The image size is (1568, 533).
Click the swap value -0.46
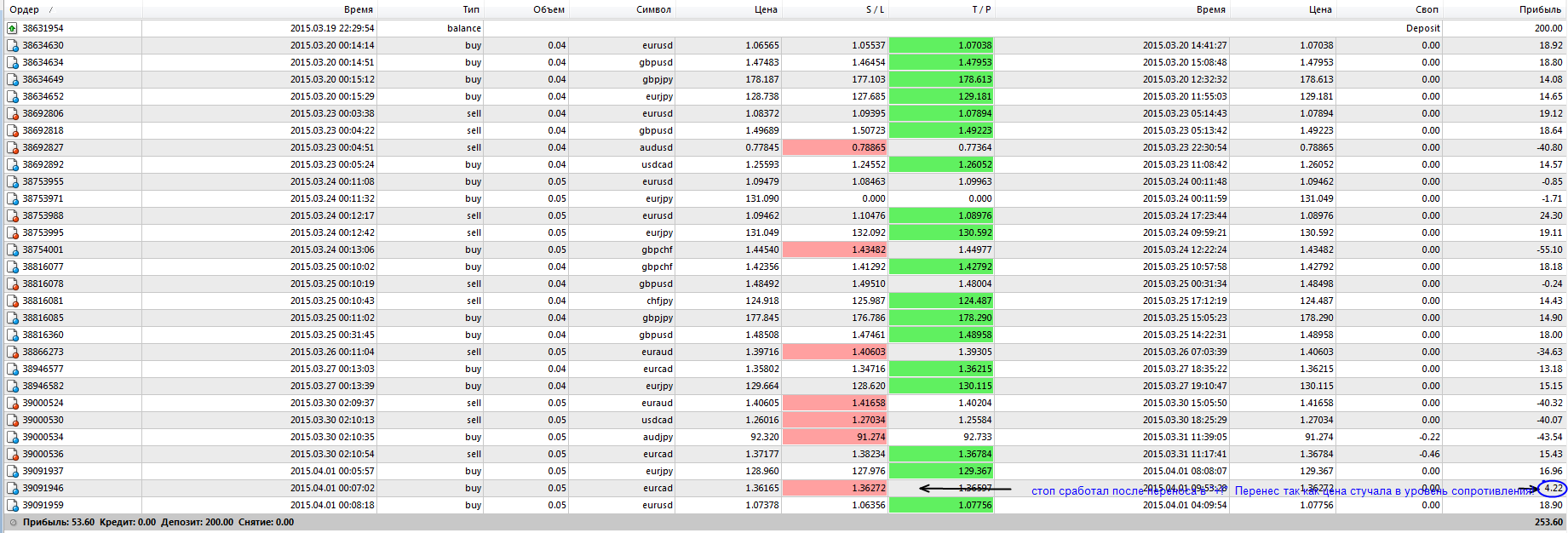pos(1430,454)
